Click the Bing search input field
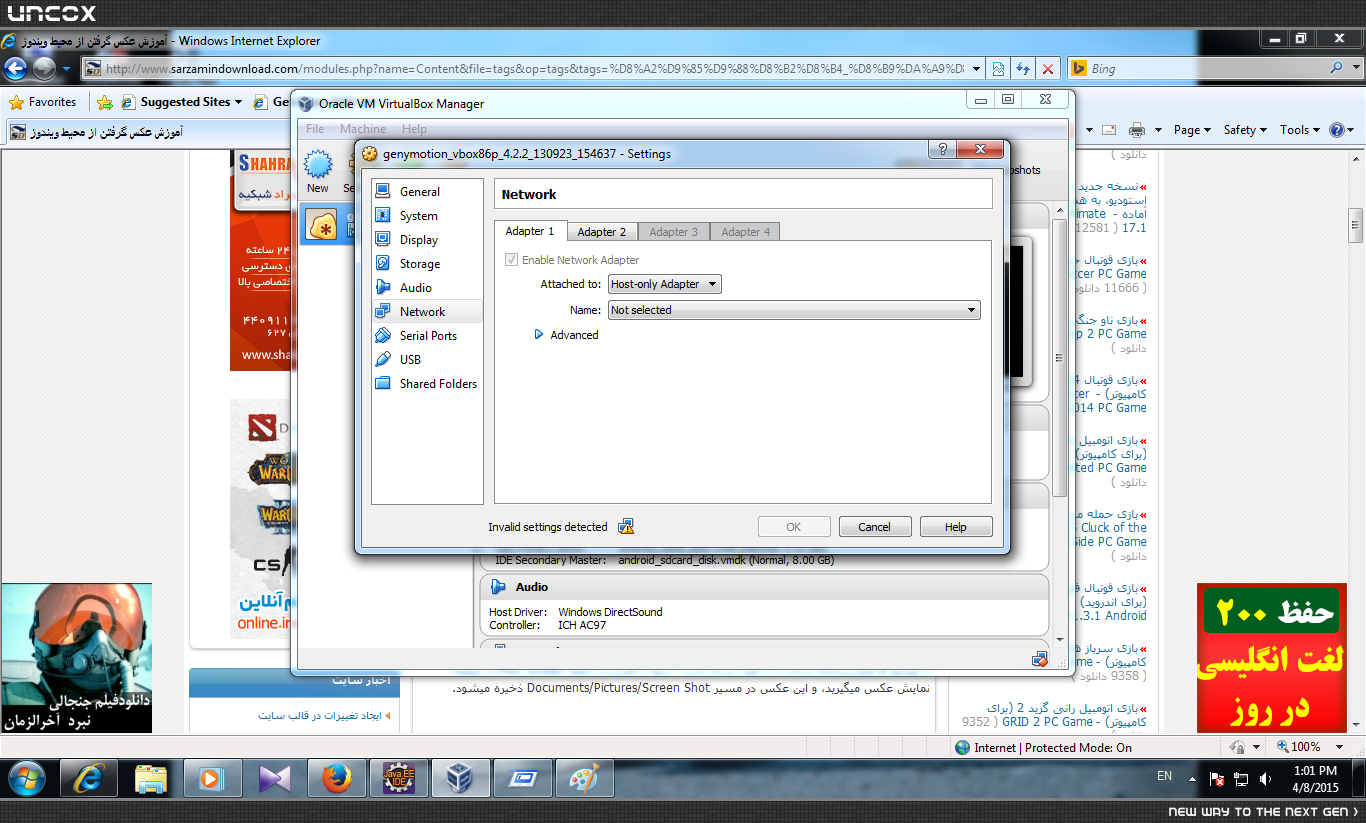1366x823 pixels. point(1207,68)
